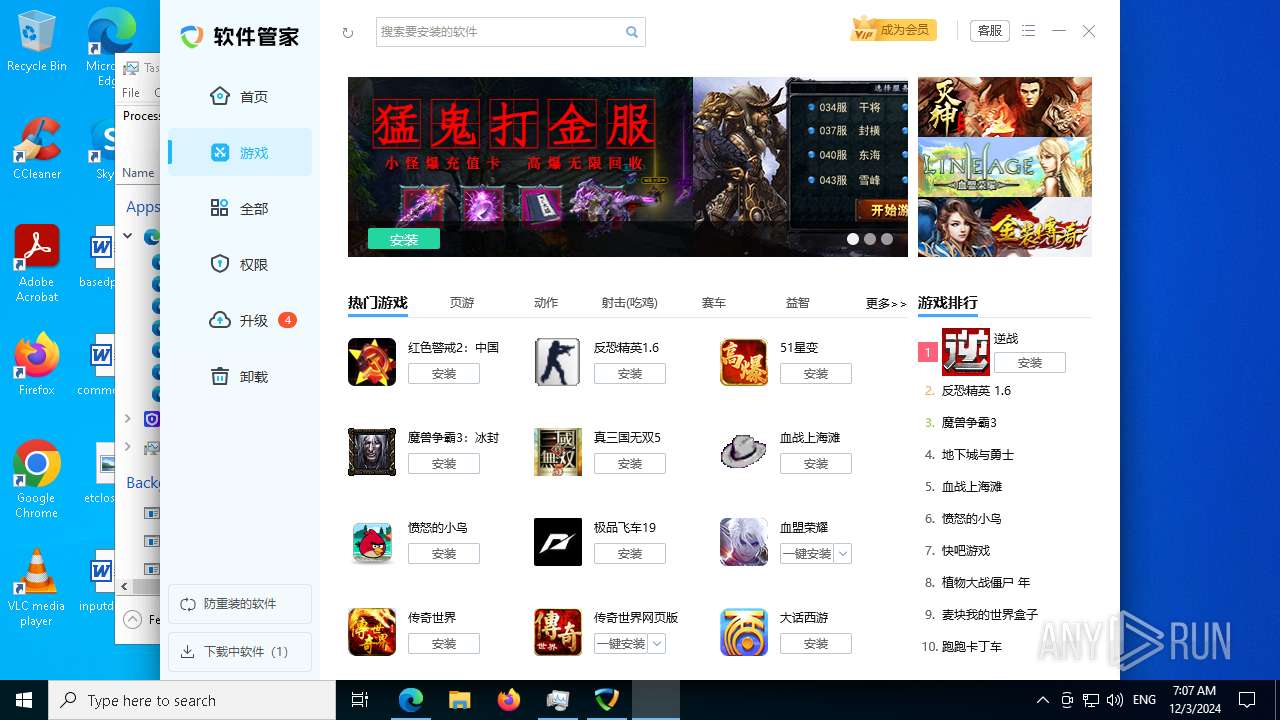Open the Lineage game thumbnail
The image size is (1280, 720).
1005,167
